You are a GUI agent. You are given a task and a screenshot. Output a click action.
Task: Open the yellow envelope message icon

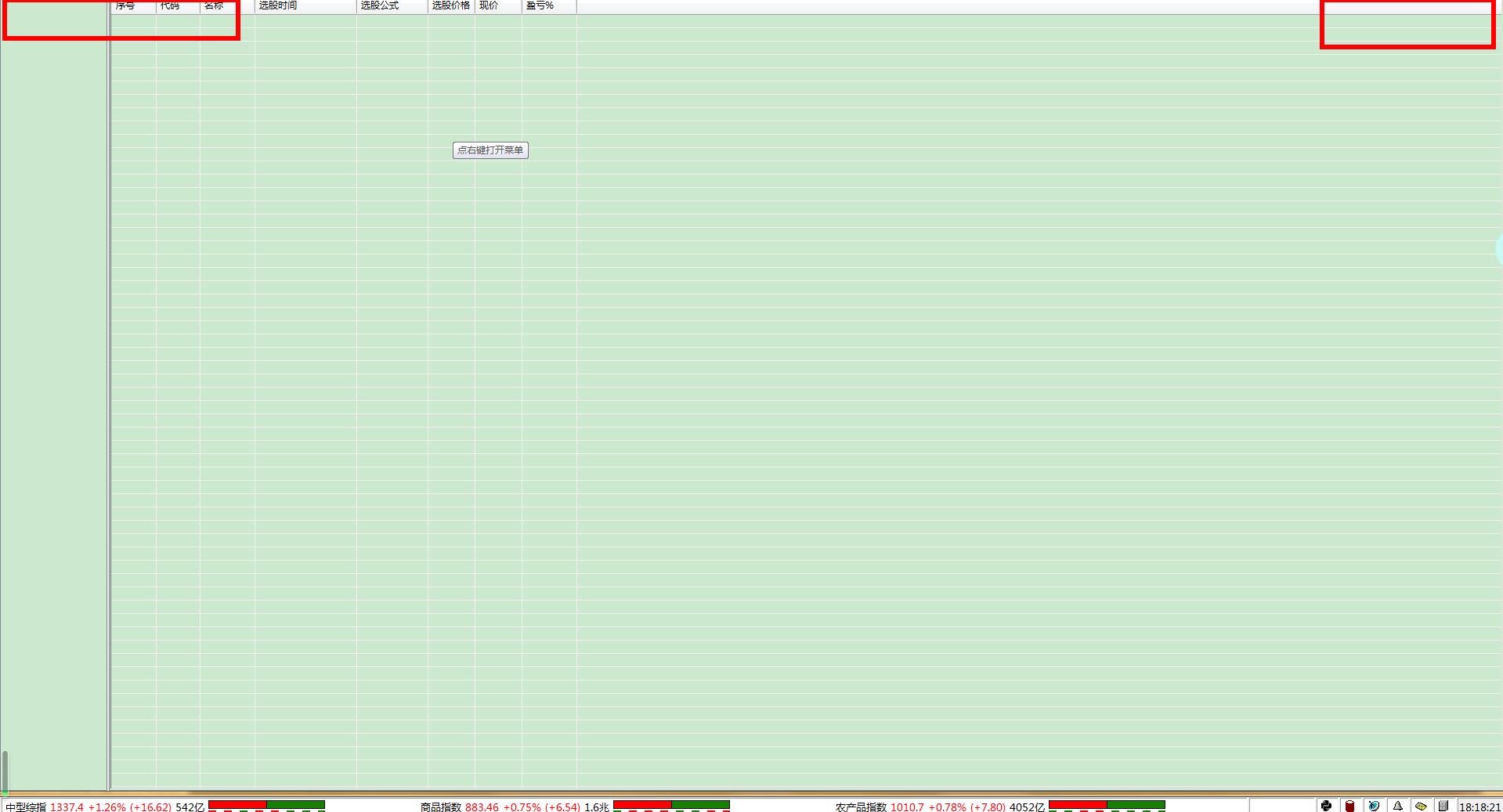pos(1421,806)
